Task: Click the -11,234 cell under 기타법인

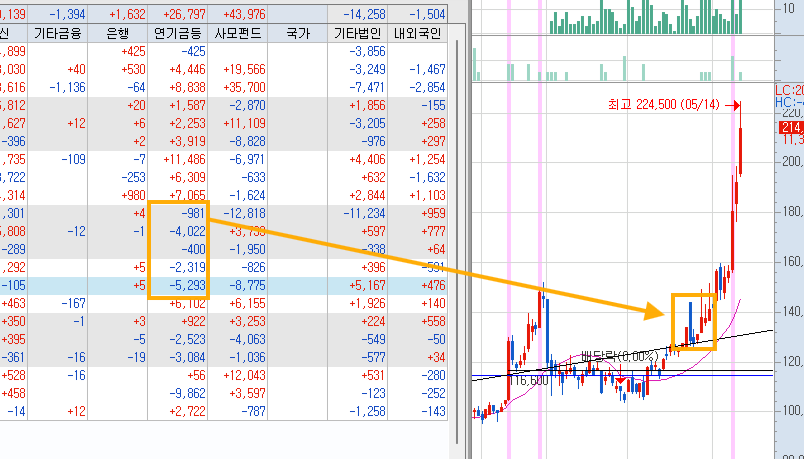Action: click(x=365, y=213)
